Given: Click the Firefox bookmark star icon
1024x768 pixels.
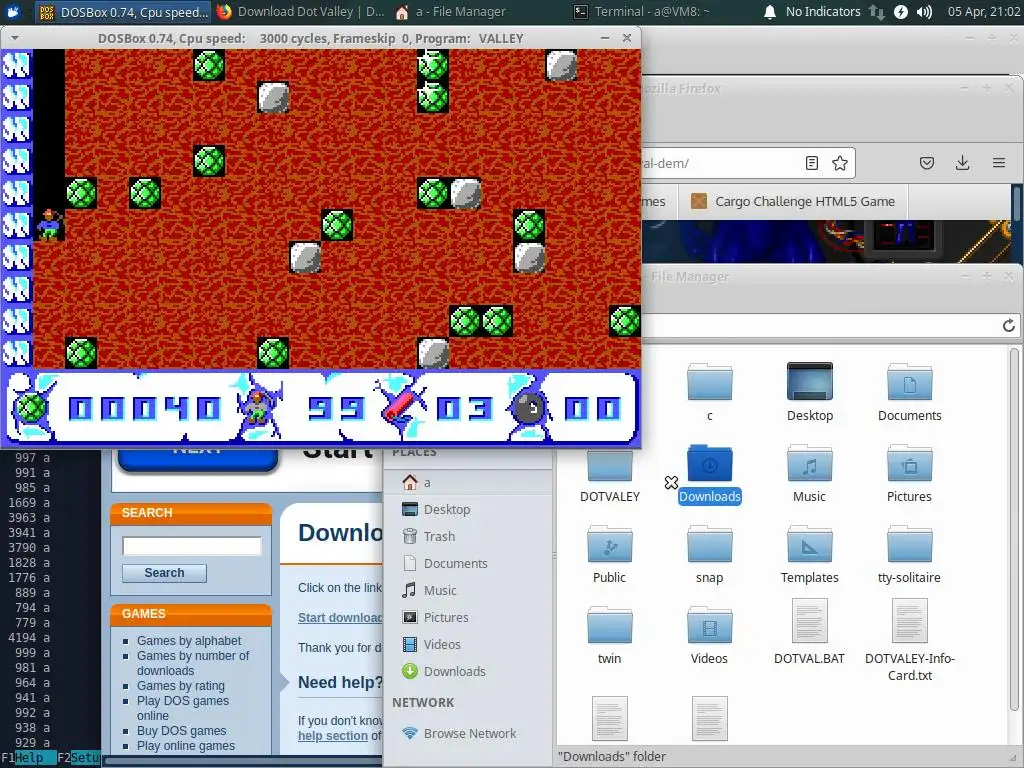Looking at the screenshot, I should [840, 163].
